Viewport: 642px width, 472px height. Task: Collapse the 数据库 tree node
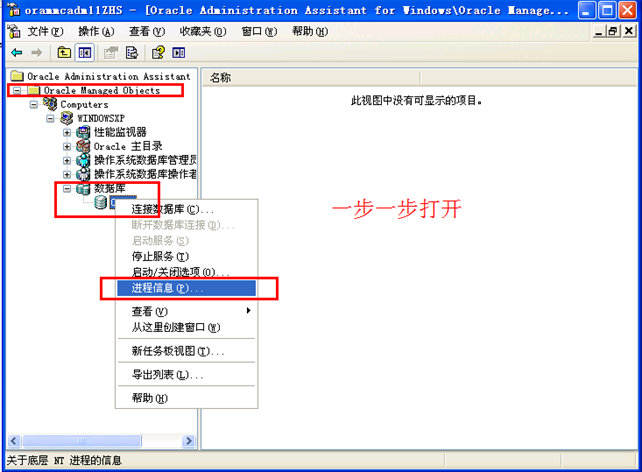[67, 189]
